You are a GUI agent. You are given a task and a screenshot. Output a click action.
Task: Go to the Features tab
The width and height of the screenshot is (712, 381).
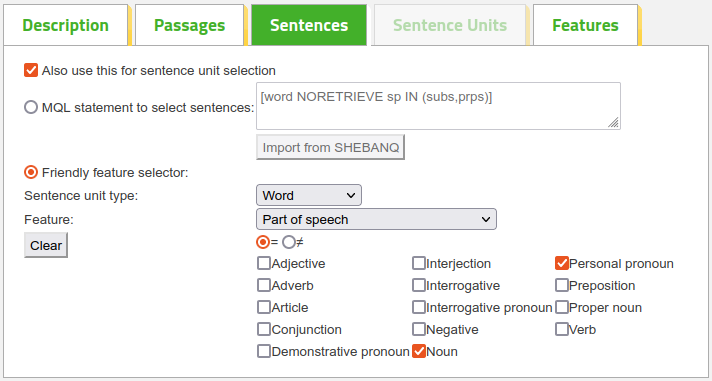[x=585, y=25]
